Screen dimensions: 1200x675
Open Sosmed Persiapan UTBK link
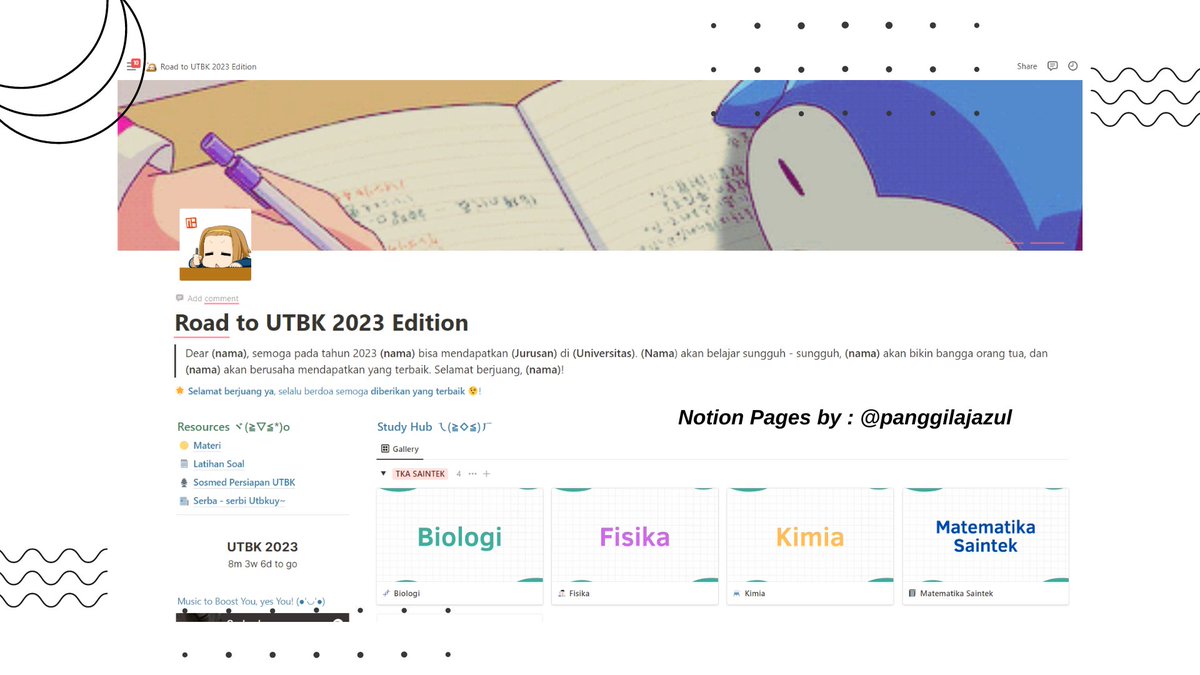(244, 482)
